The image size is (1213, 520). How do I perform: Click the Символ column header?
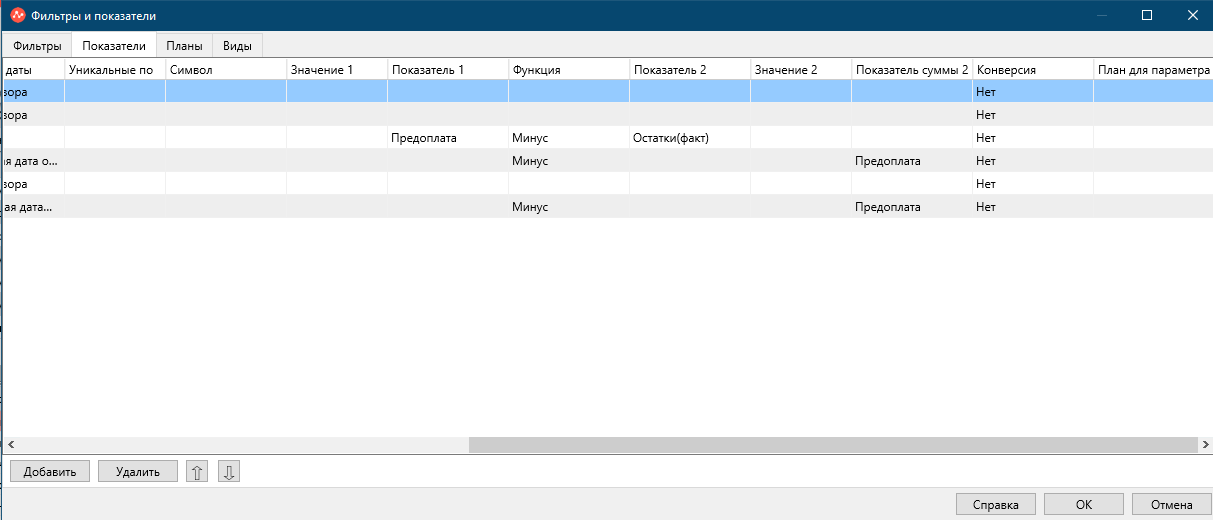[x=226, y=70]
